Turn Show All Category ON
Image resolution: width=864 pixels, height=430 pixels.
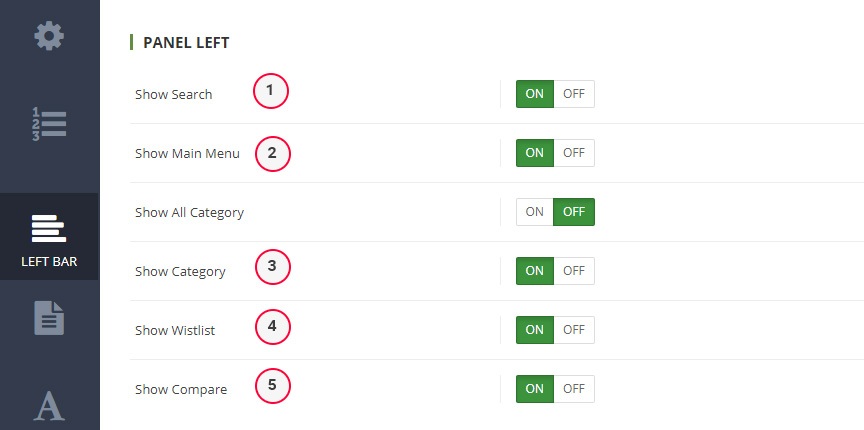click(x=535, y=212)
